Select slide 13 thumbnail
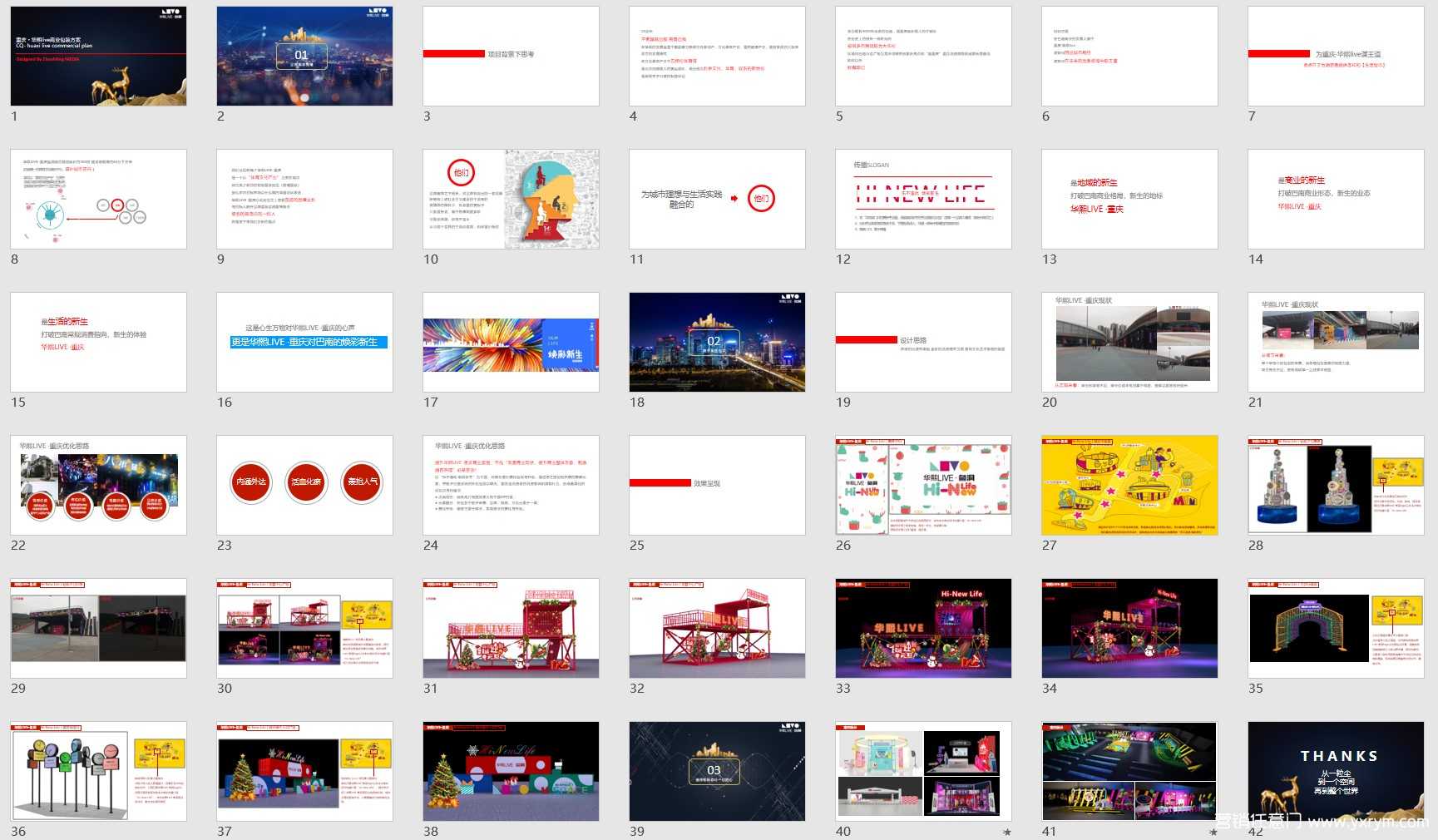The width and height of the screenshot is (1438, 840). click(1129, 199)
